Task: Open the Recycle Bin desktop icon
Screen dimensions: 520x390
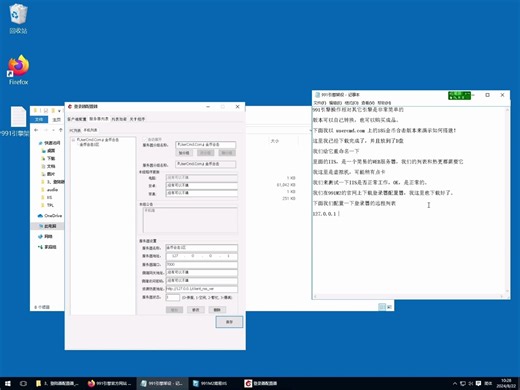Action: pos(18,19)
